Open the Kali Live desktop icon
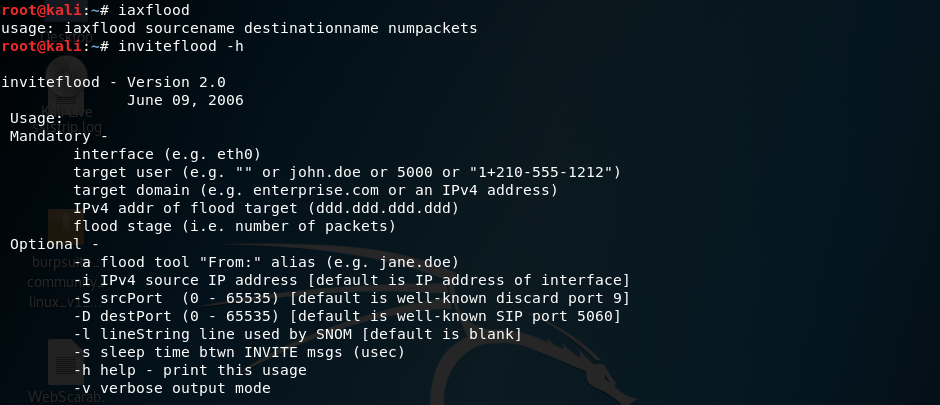This screenshot has height=405, width=940. tap(67, 78)
